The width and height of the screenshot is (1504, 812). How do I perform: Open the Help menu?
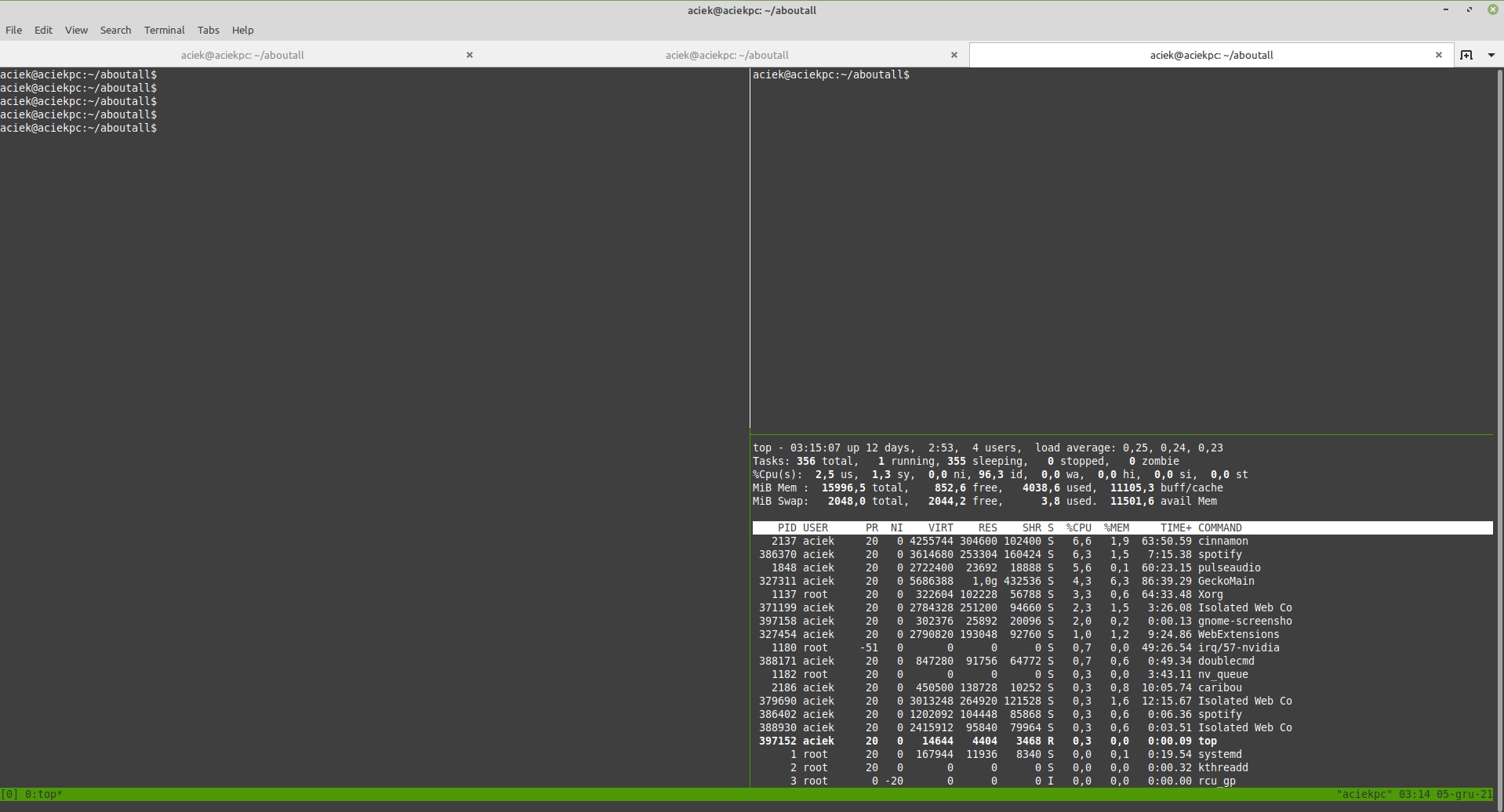coord(242,30)
